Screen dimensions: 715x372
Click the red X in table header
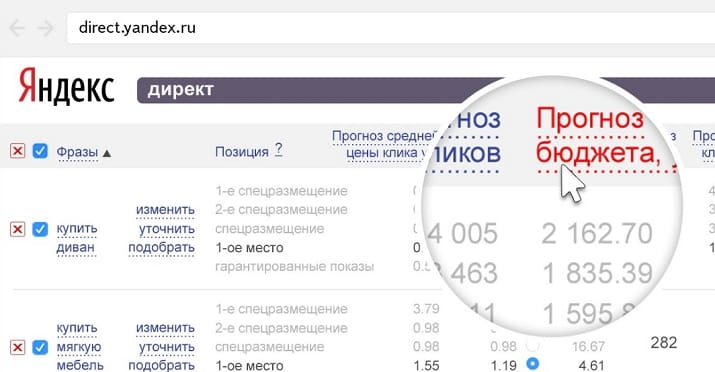tap(17, 150)
